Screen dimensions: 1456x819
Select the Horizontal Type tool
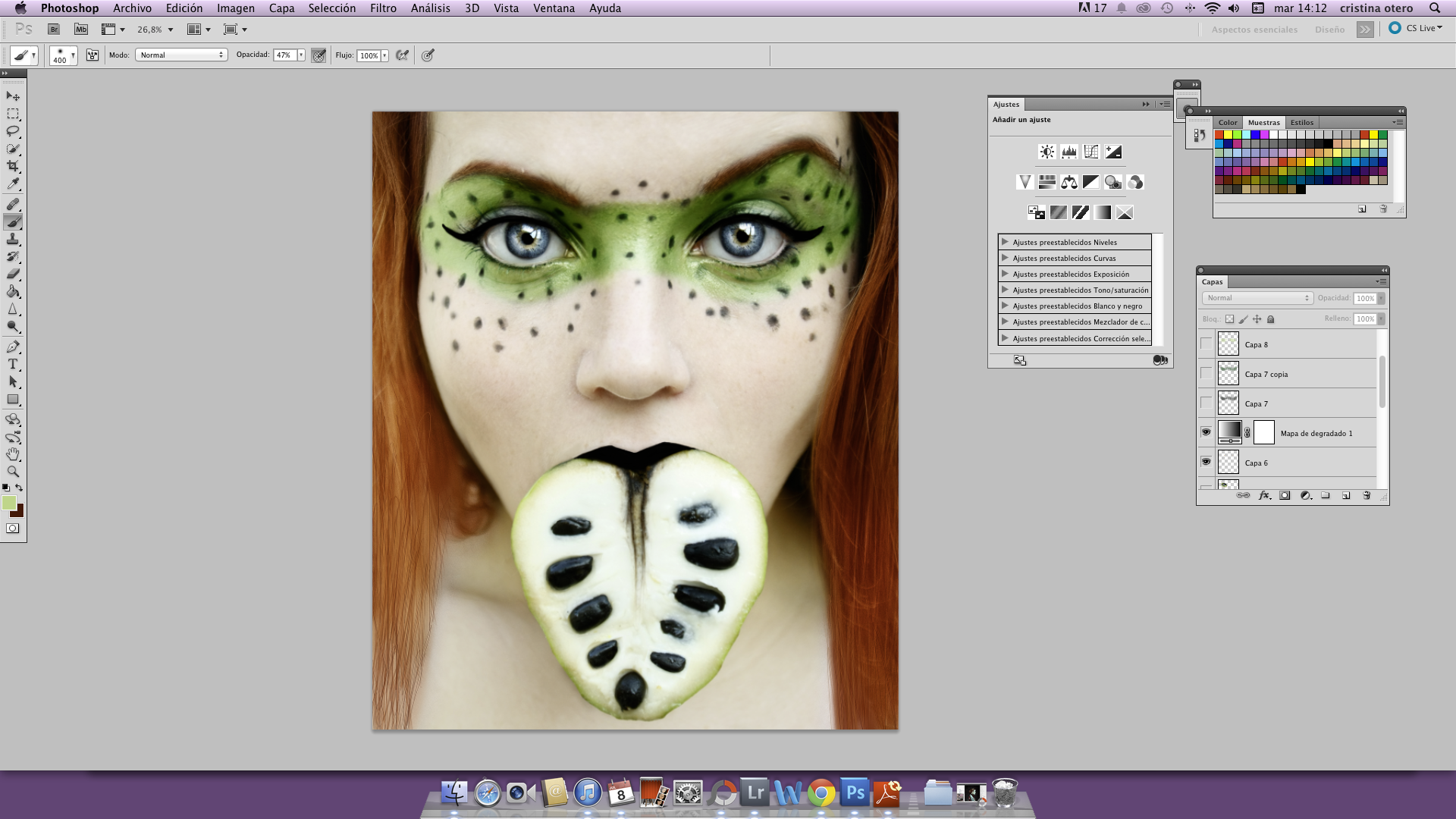coord(13,365)
